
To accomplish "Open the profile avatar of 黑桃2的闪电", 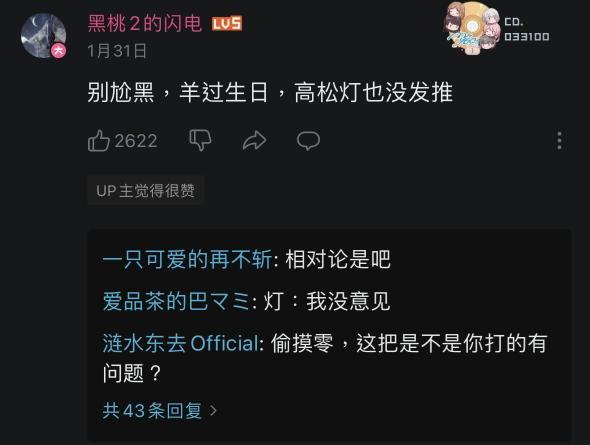I will tap(44, 36).
